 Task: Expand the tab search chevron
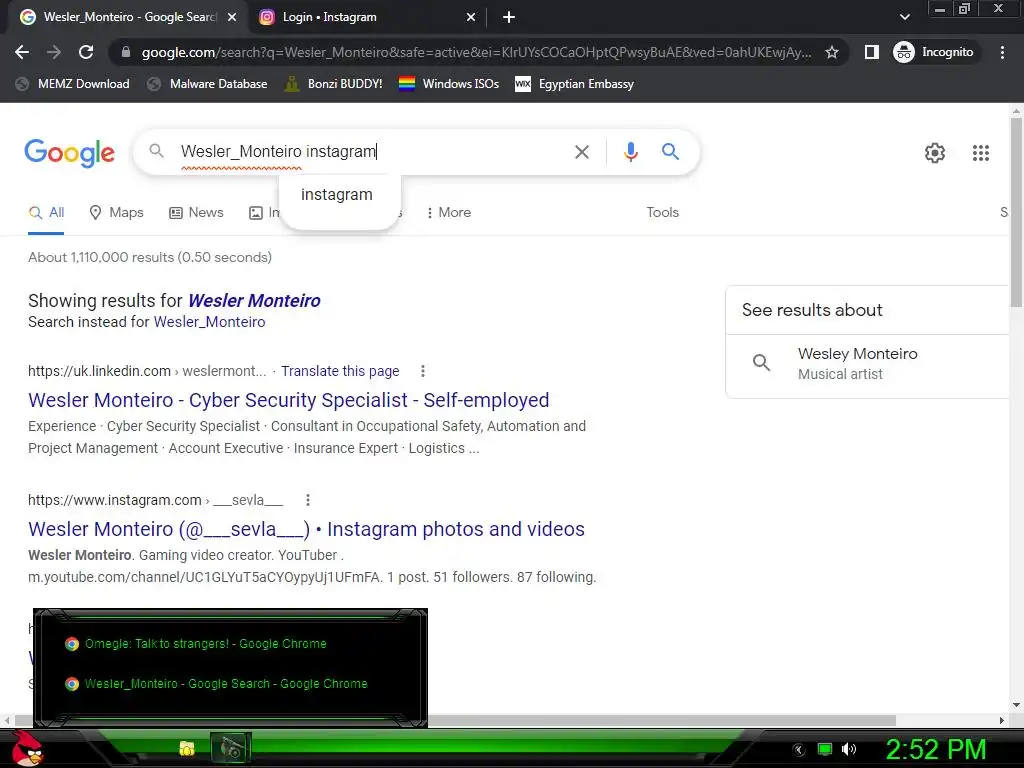(904, 17)
